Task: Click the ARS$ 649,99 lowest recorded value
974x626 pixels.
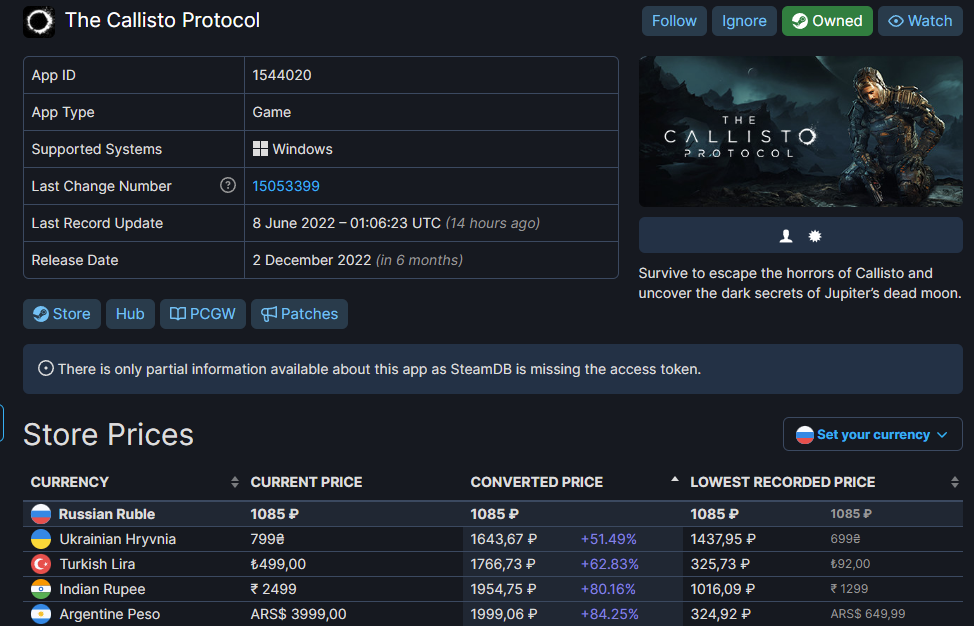Action: point(868,614)
